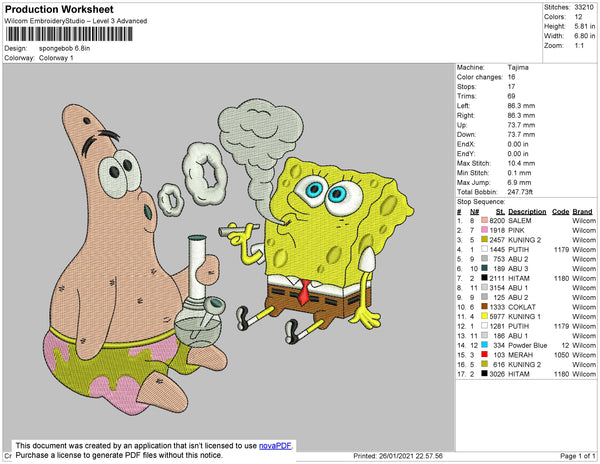Click the ABU 1 swatch with 186 stitches
The image size is (600, 464).
pos(484,335)
